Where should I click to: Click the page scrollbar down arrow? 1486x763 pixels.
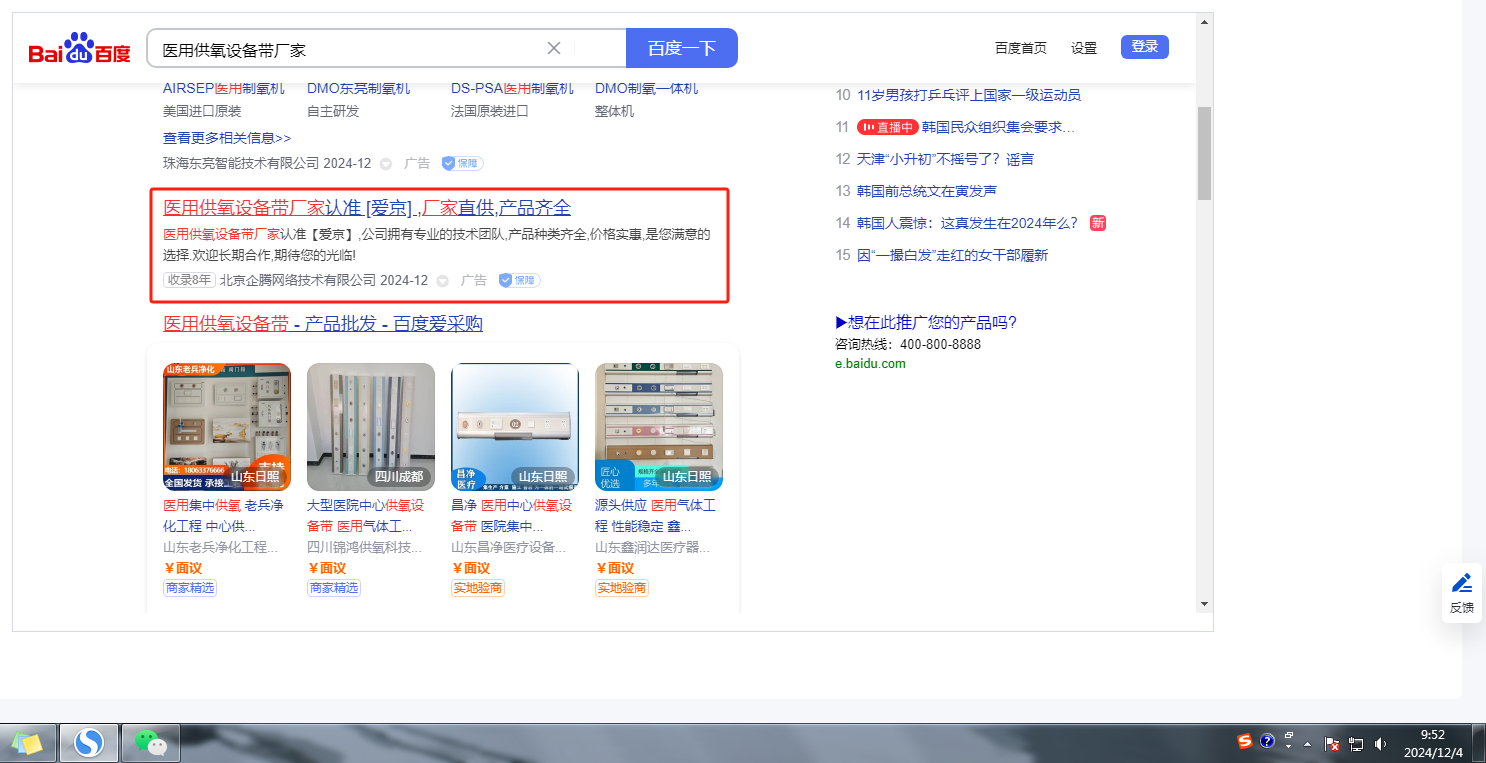pyautogui.click(x=1205, y=604)
